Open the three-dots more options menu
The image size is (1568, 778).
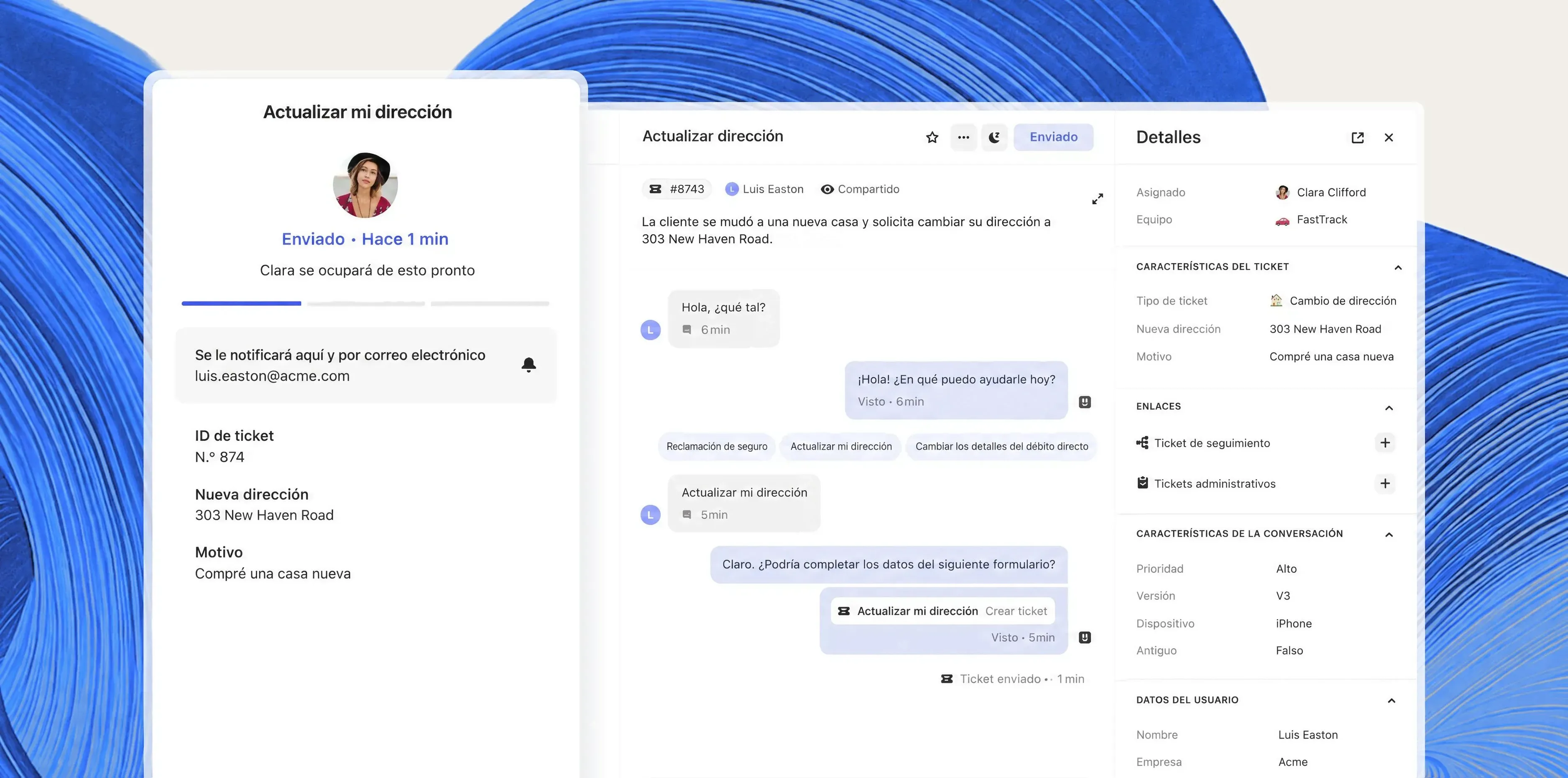(963, 138)
